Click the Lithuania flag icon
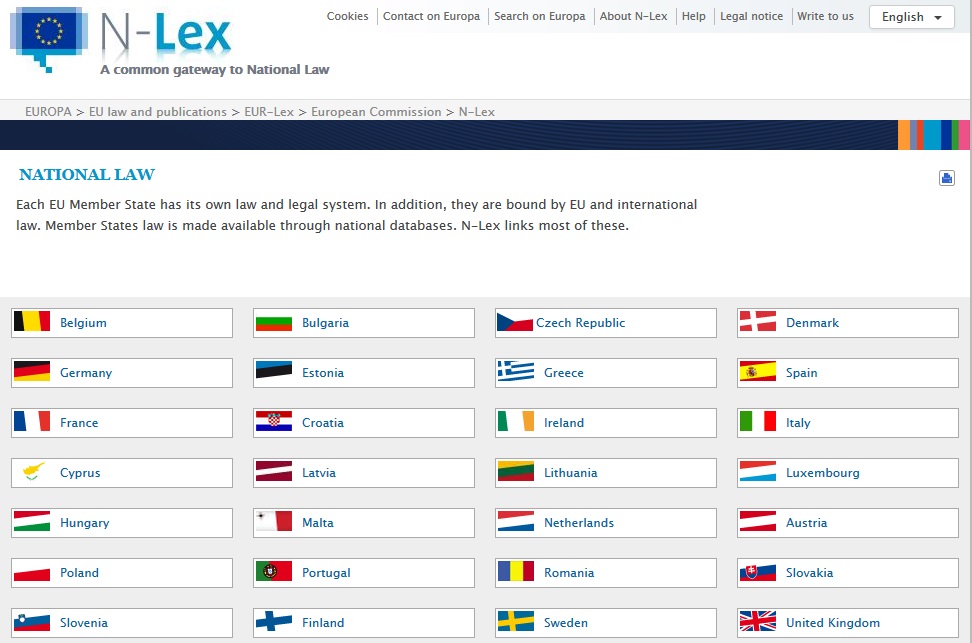Screen dimensions: 972x643 [515, 472]
